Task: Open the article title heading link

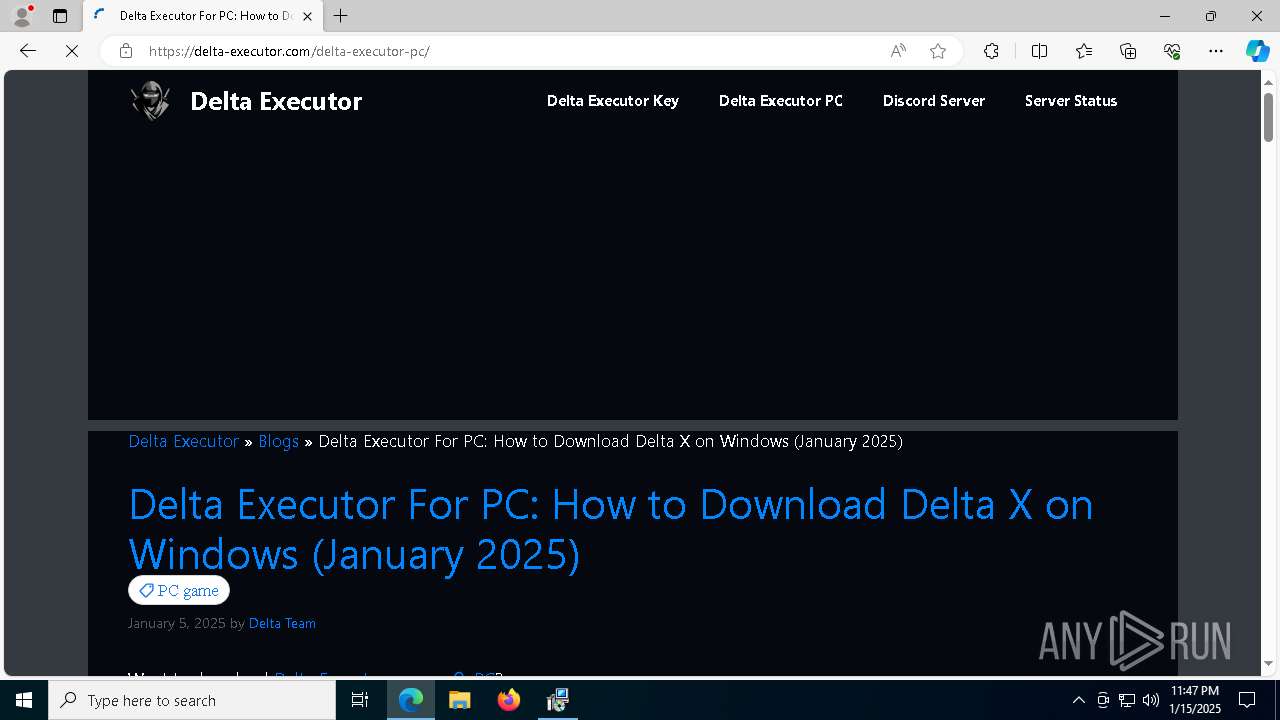Action: pyautogui.click(x=611, y=529)
